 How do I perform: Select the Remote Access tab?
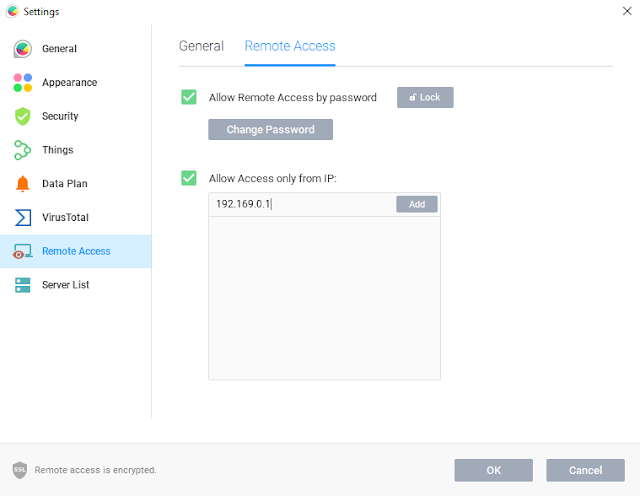[290, 46]
